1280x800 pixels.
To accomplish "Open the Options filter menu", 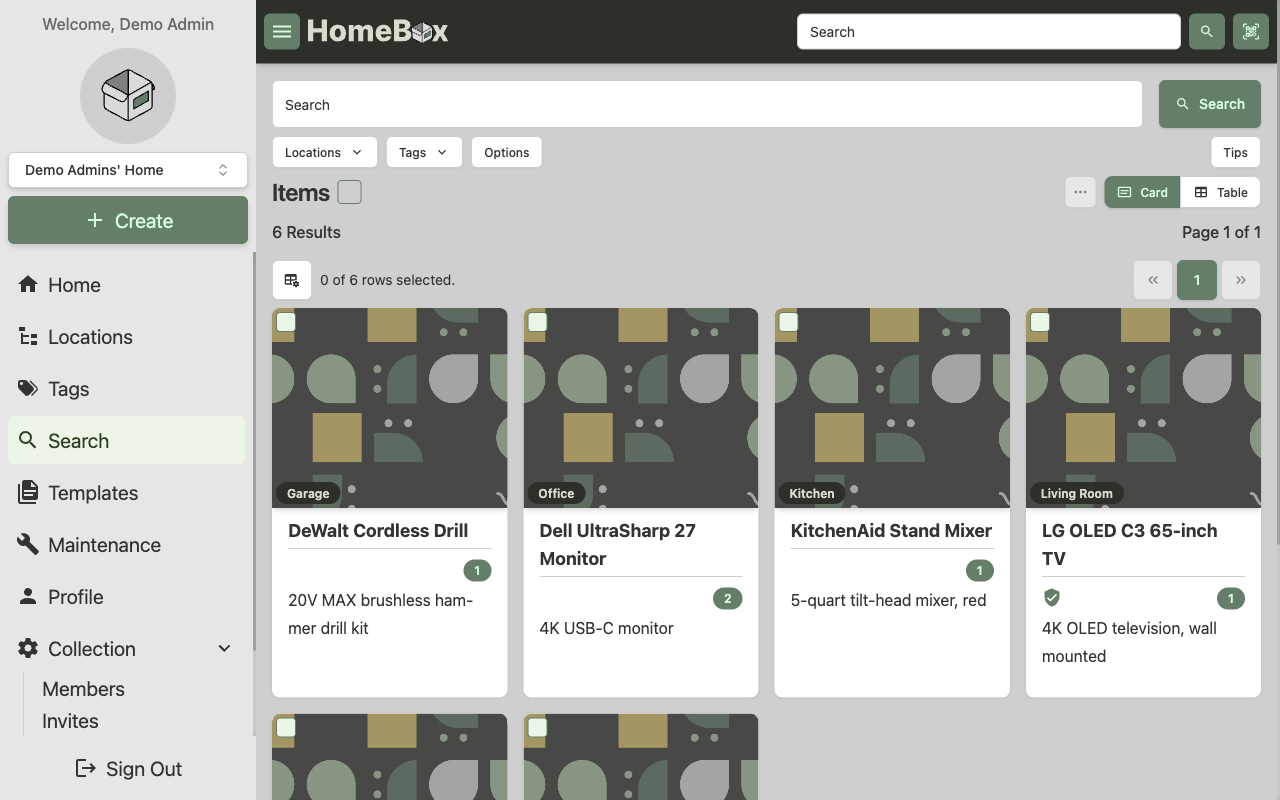I will pos(507,152).
